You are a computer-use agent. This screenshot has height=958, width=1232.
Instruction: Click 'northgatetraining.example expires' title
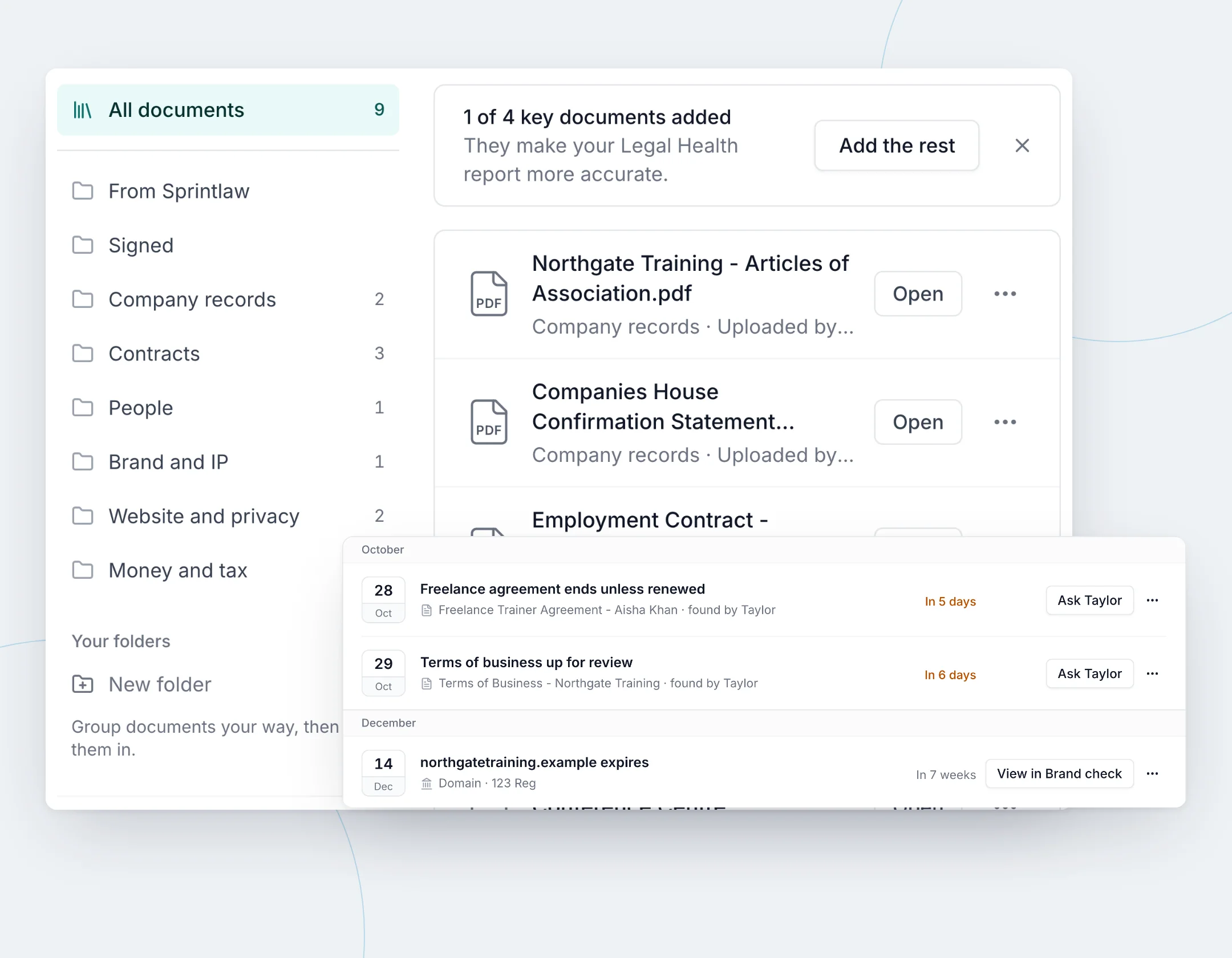coord(534,762)
